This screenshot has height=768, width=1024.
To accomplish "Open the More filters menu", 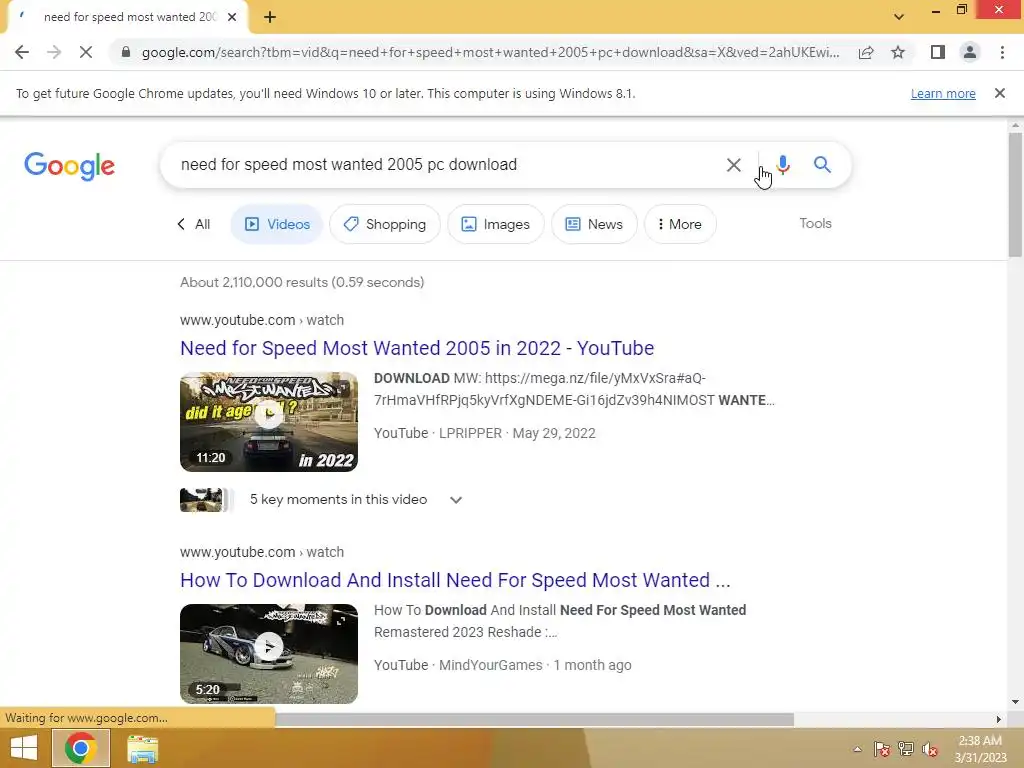I will pyautogui.click(x=680, y=224).
